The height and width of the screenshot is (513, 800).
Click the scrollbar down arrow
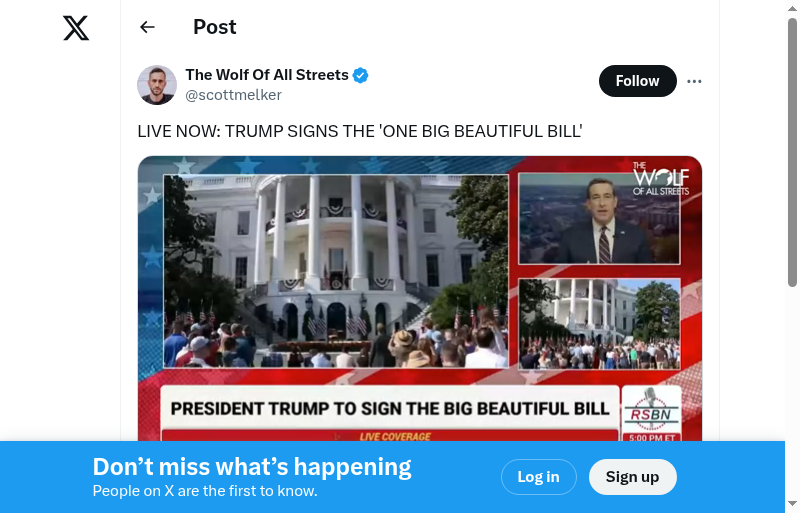coord(792,505)
